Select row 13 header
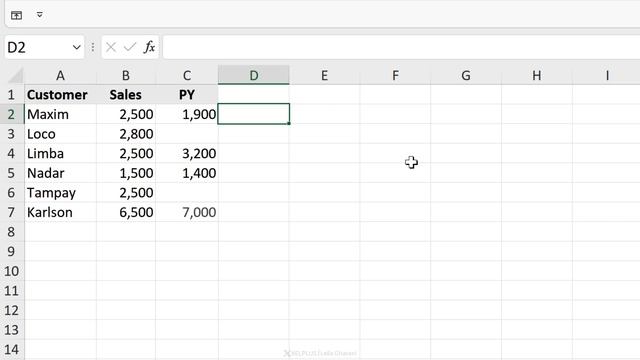This screenshot has height=360, width=640. click(x=11, y=330)
